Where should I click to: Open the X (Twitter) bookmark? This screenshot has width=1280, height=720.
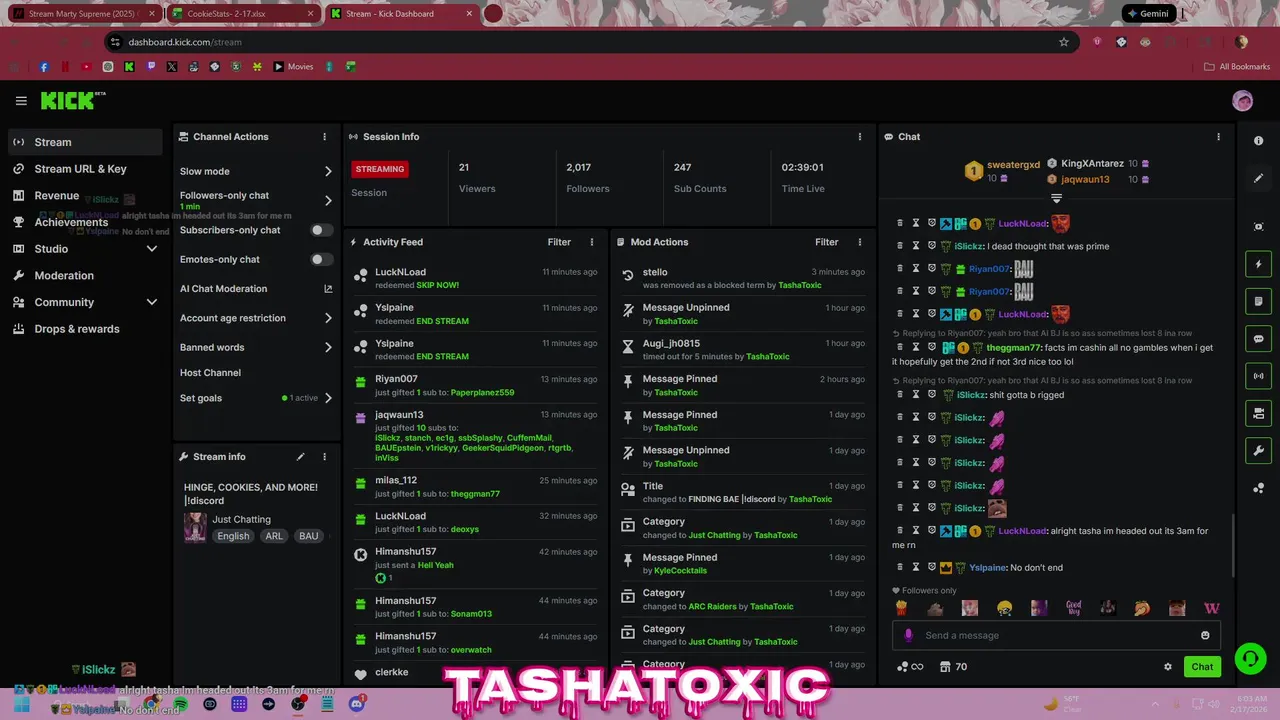[x=172, y=67]
